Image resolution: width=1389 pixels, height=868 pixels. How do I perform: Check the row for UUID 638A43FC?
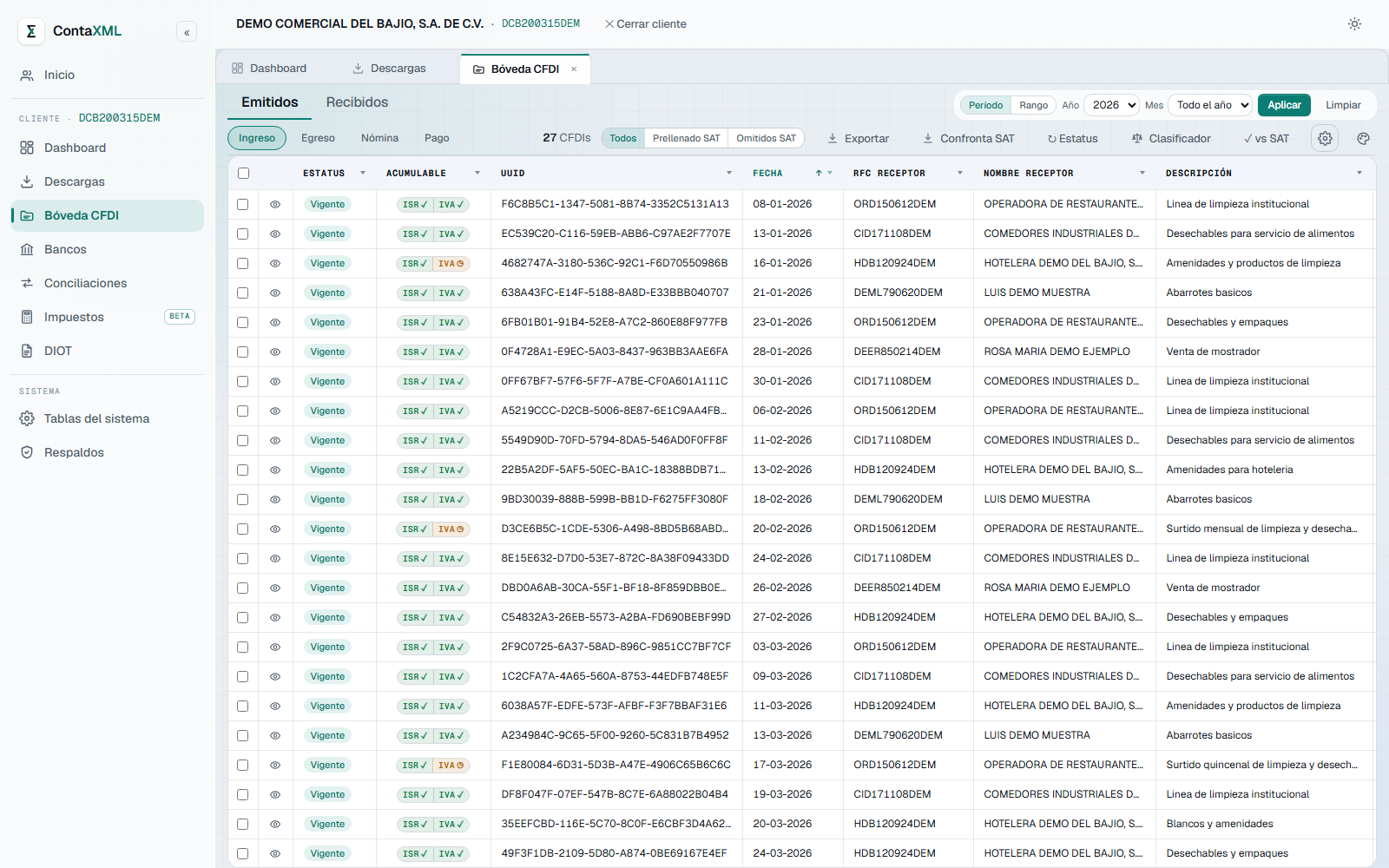coord(243,293)
